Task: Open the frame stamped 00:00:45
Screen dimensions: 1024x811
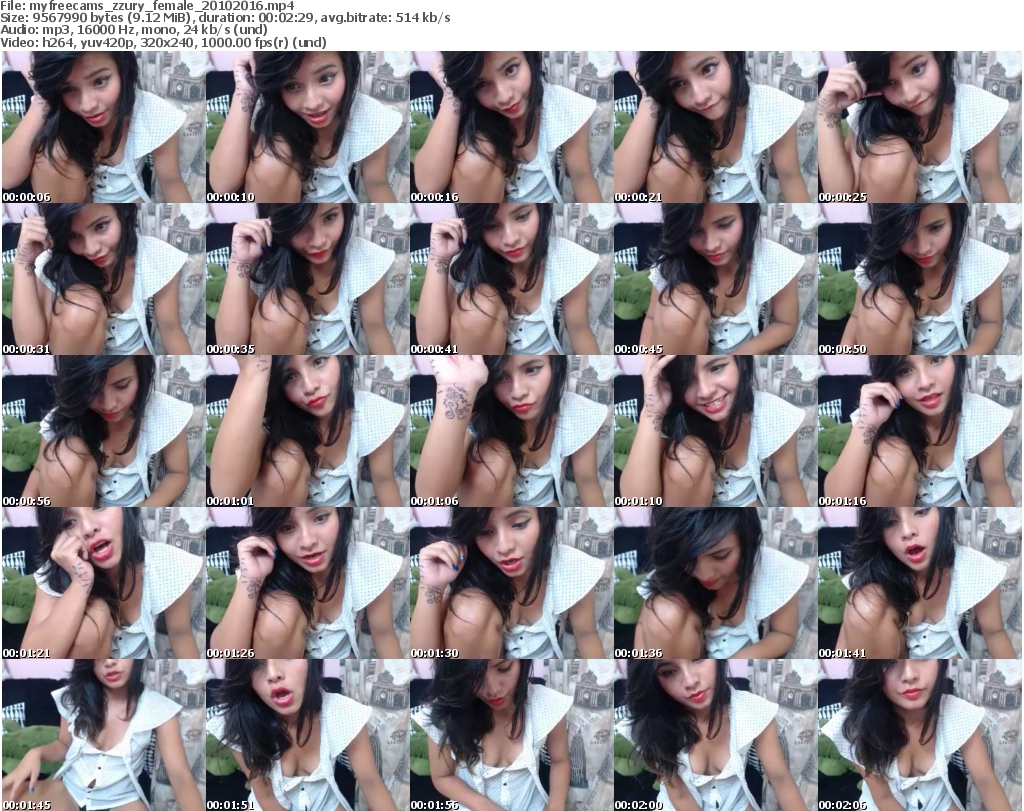Action: pos(715,279)
